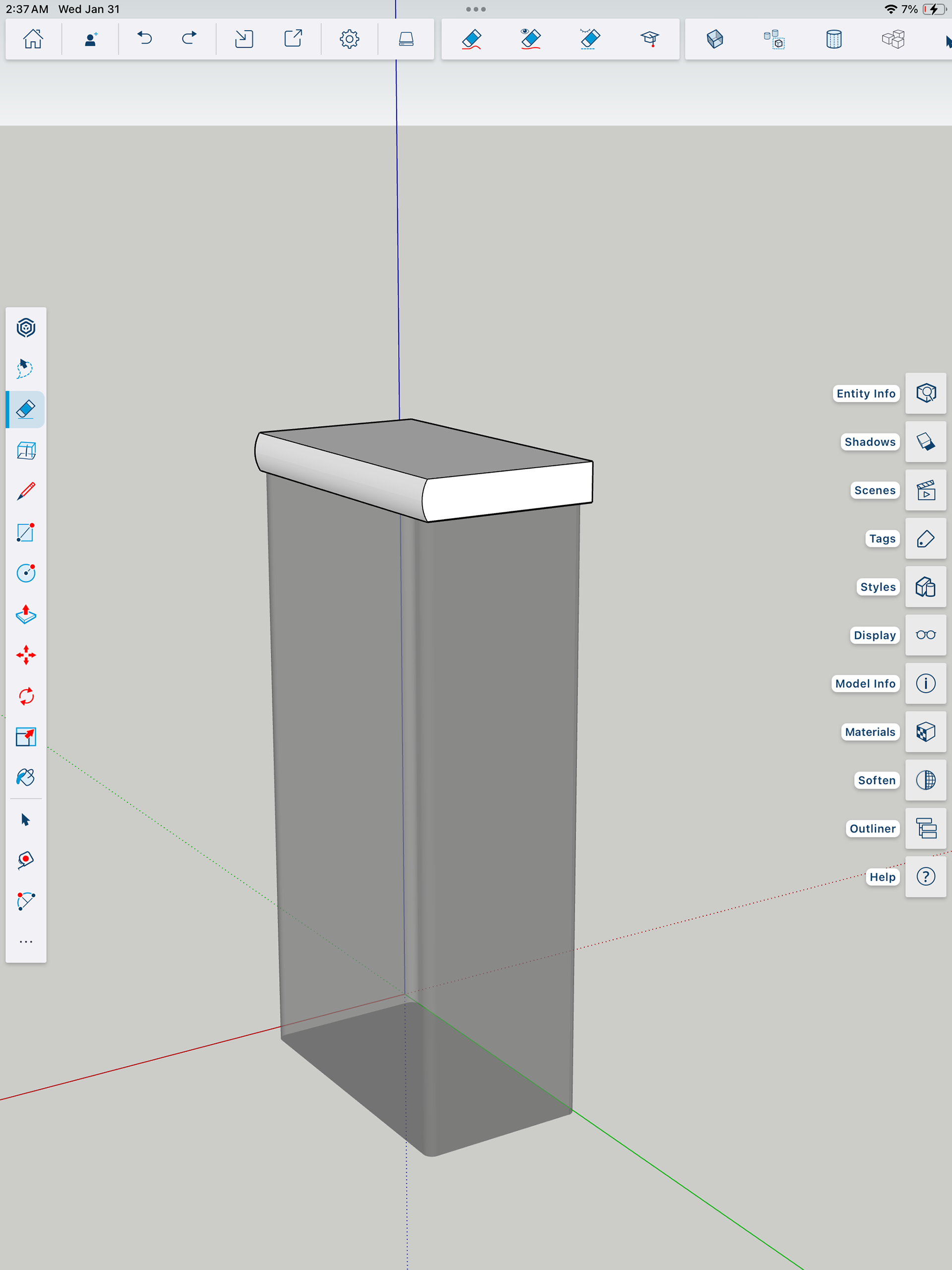The height and width of the screenshot is (1270, 952).
Task: Select the Paint Bucket tool
Action: 26,778
